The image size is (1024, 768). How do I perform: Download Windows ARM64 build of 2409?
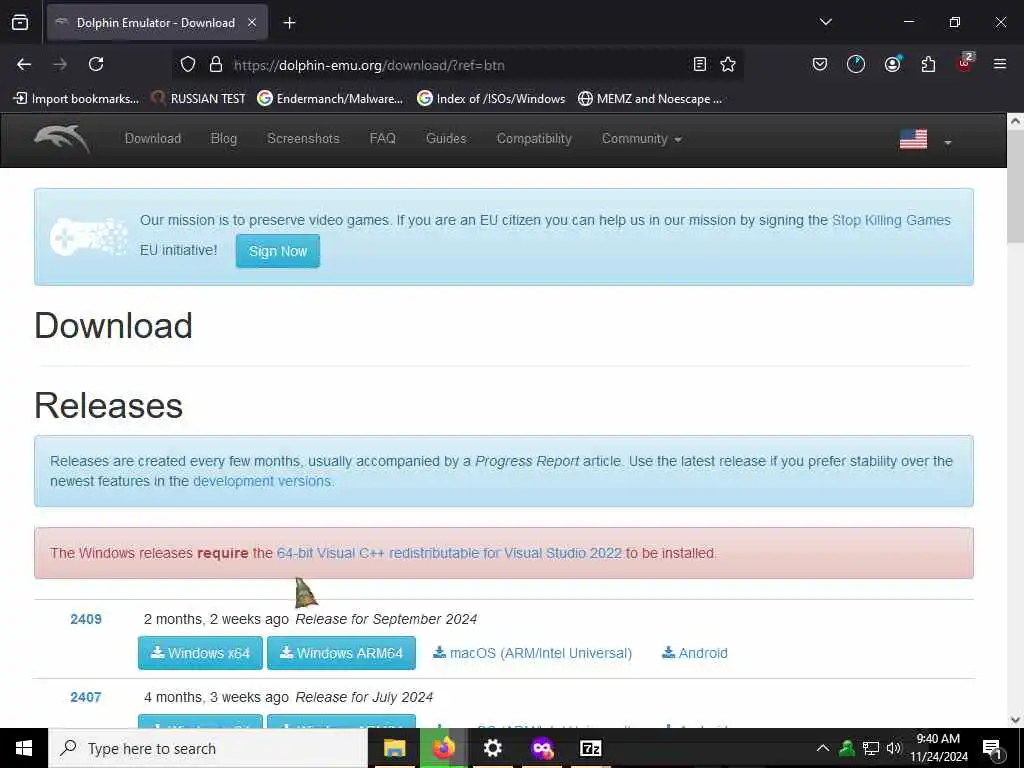341,653
